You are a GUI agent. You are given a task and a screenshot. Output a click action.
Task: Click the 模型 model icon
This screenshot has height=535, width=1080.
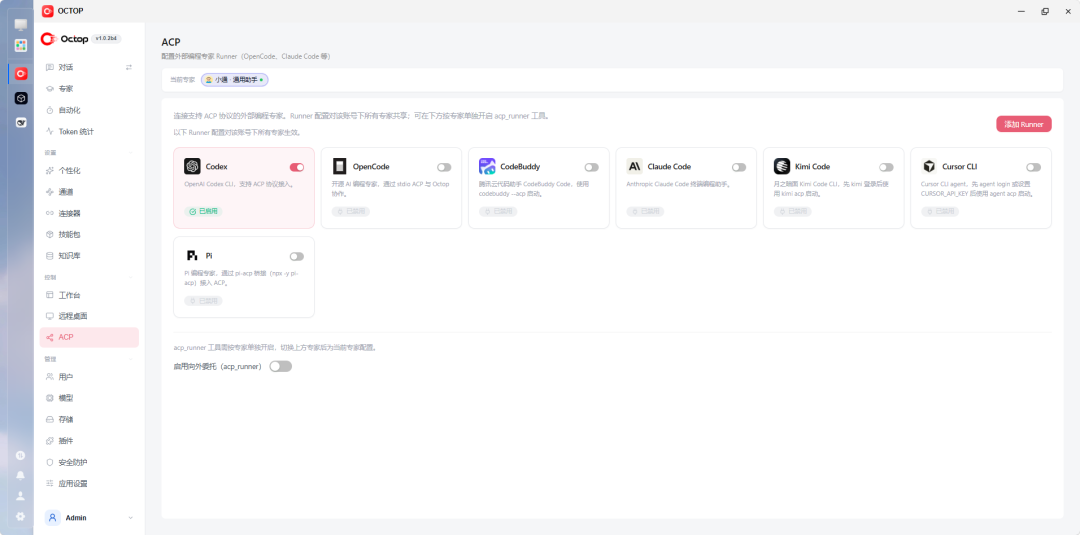coord(50,399)
